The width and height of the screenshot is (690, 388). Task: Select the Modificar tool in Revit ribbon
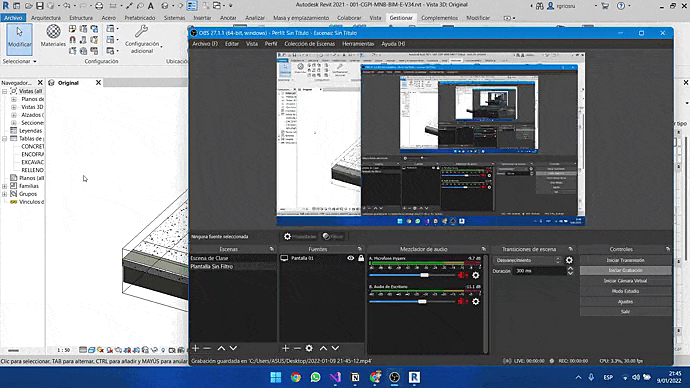19,39
